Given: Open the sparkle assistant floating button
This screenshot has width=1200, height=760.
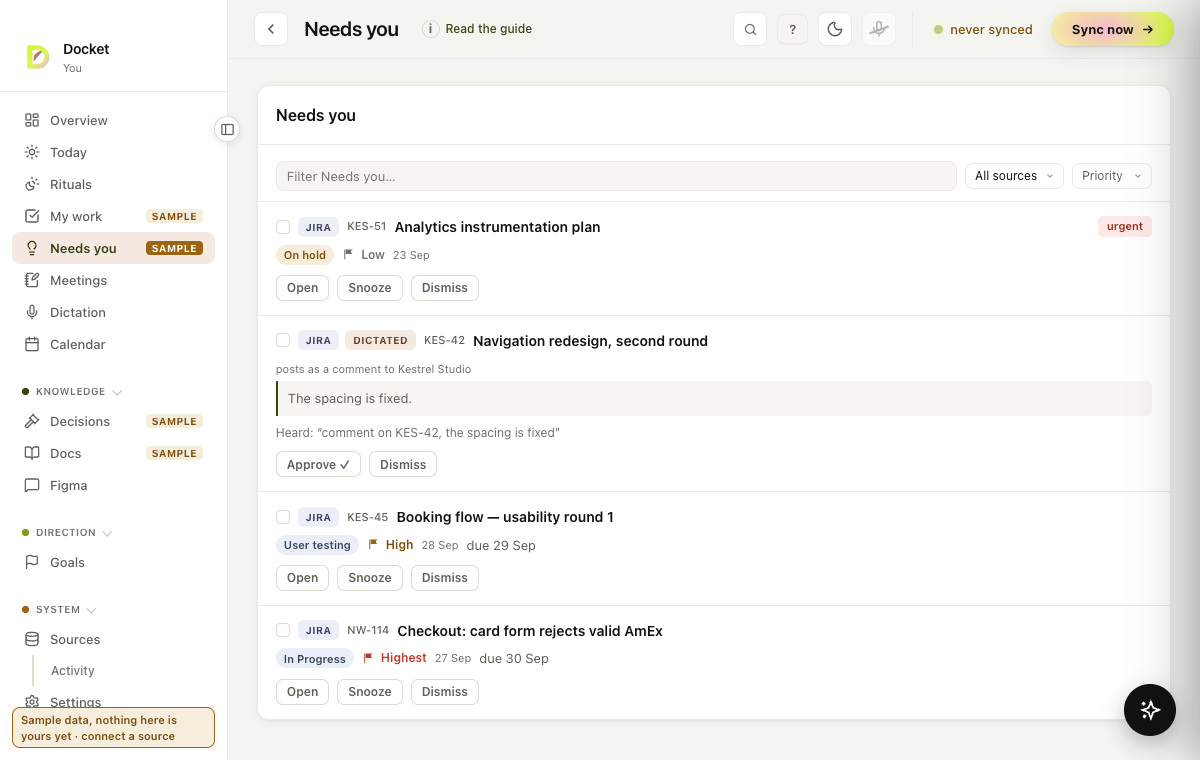Looking at the screenshot, I should click(x=1150, y=710).
